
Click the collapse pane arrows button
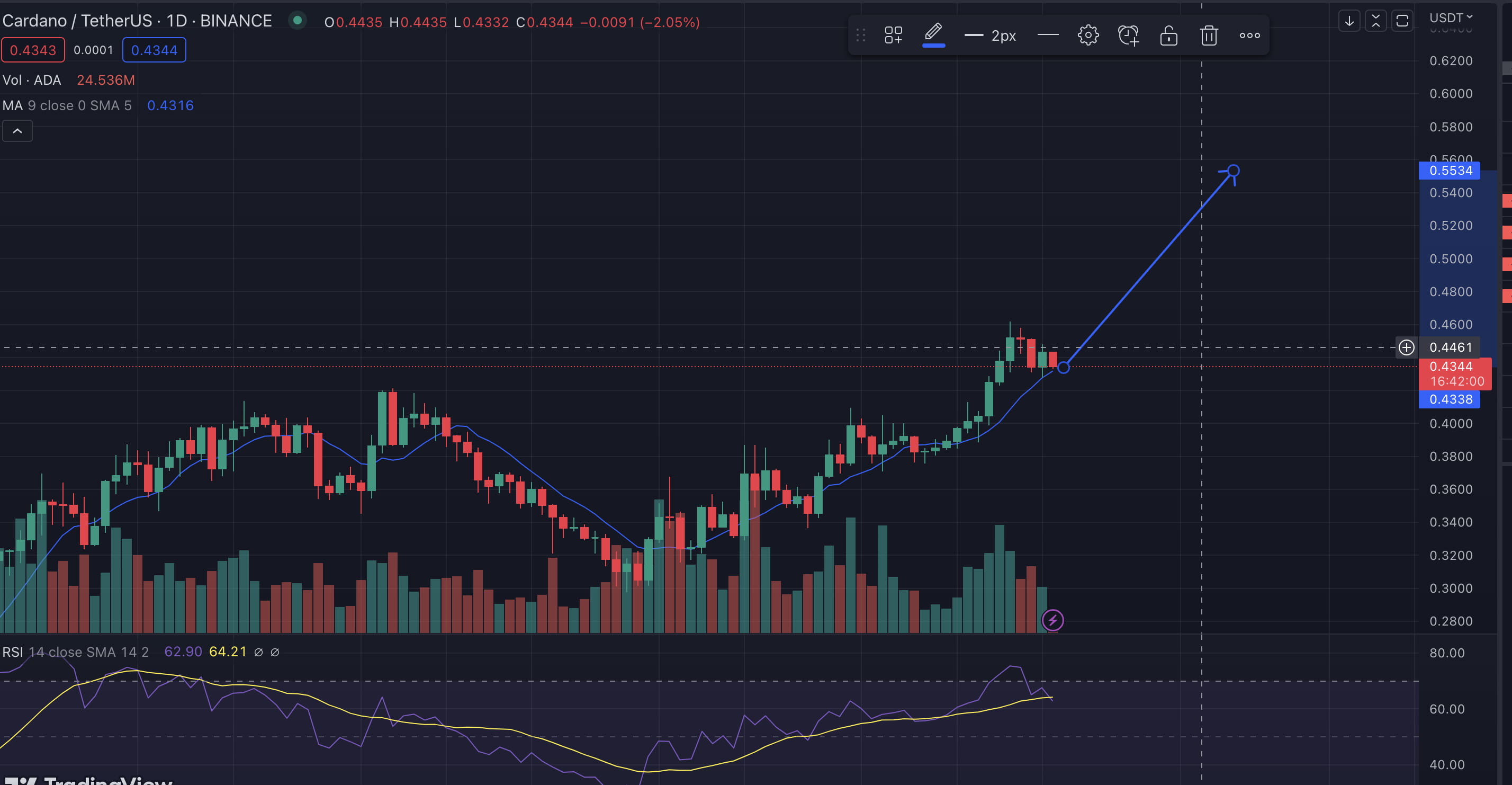1375,22
